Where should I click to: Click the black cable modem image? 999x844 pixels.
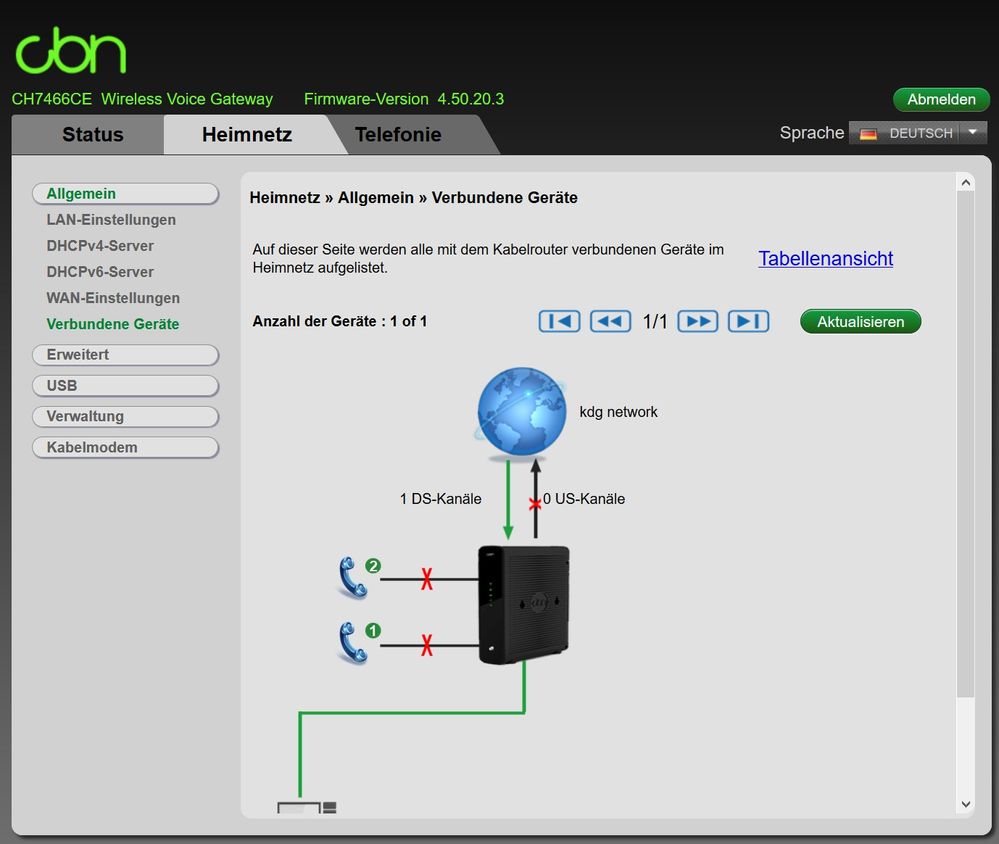tap(523, 604)
